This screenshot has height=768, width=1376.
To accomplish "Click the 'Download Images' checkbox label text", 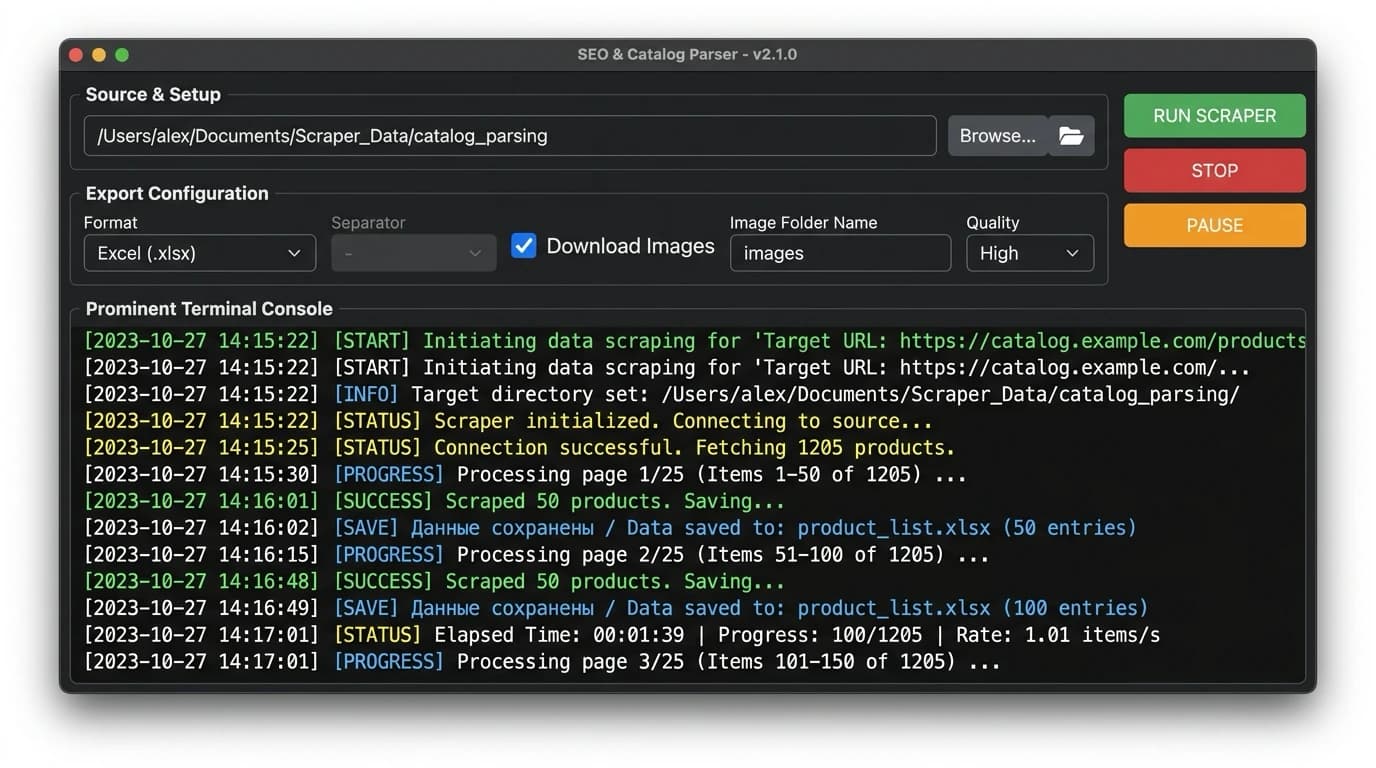I will point(630,246).
